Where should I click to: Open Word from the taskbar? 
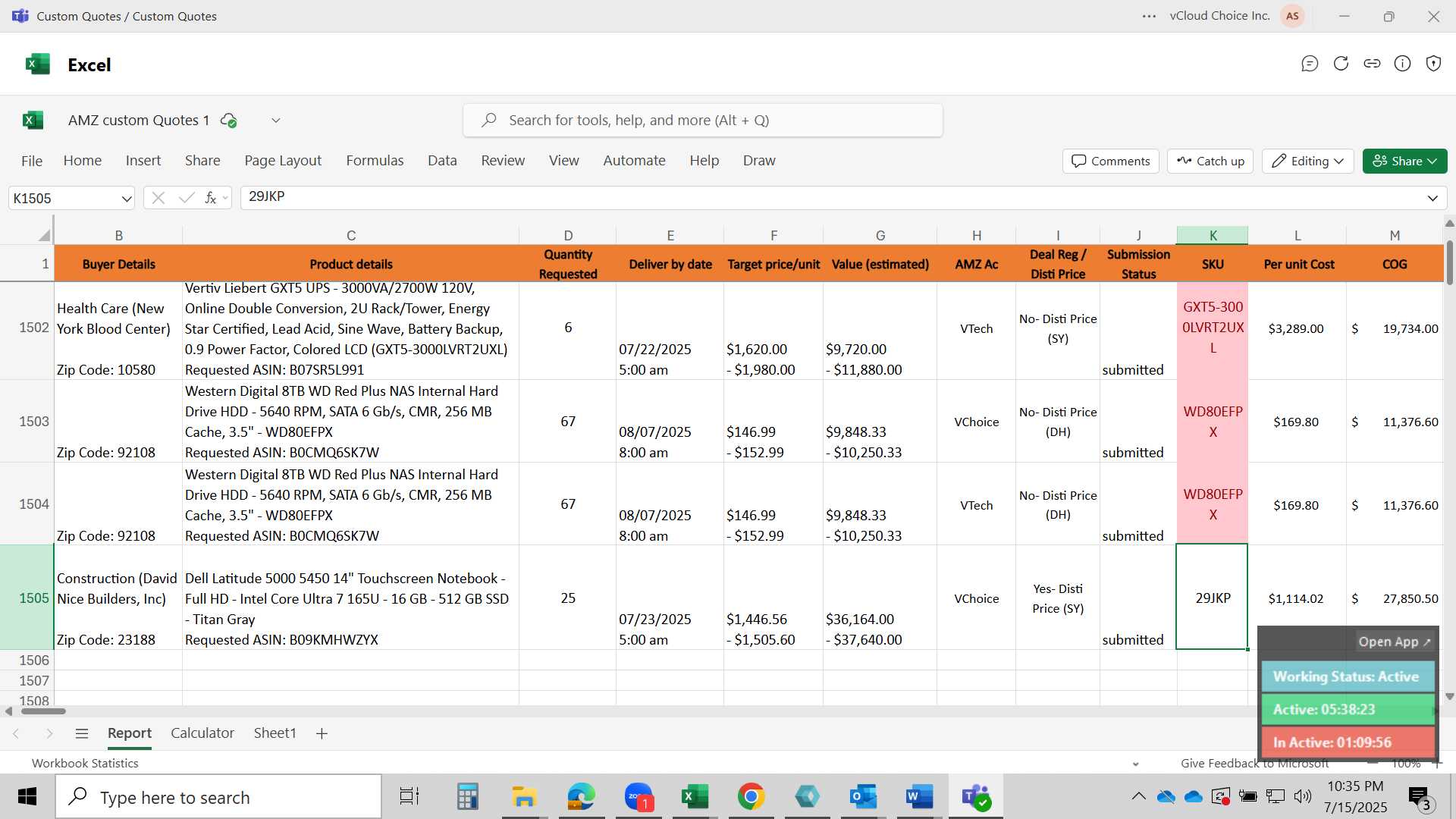919,796
